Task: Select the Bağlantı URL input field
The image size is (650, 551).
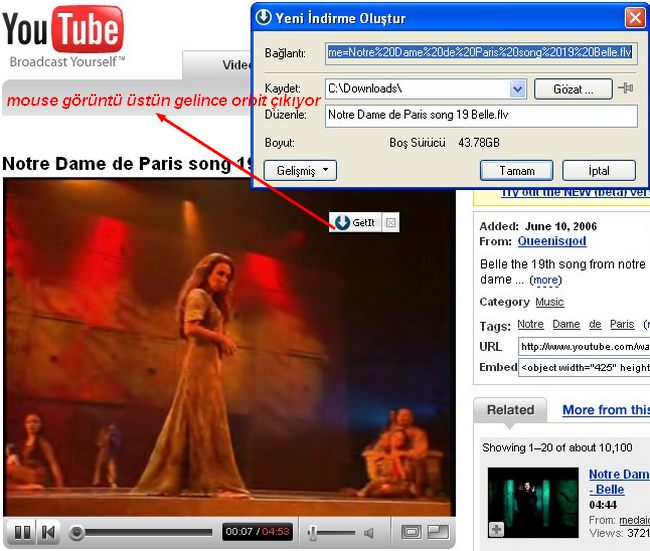Action: point(480,53)
